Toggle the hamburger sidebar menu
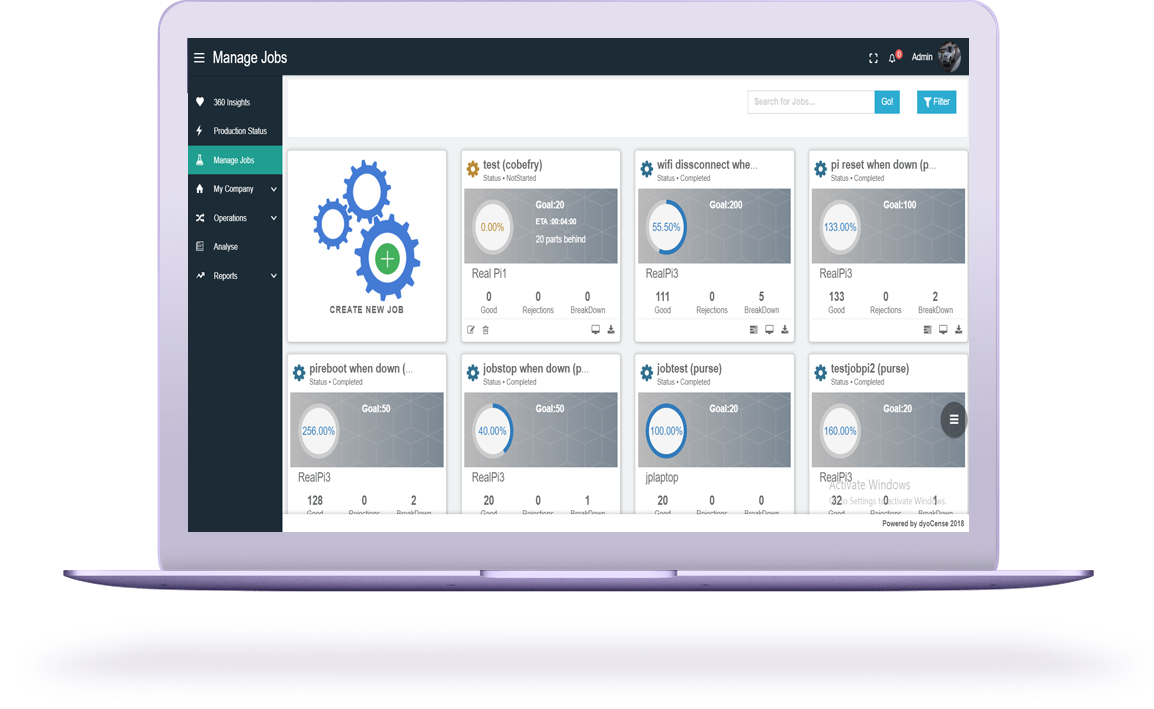Viewport: 1154px width, 709px height. click(199, 57)
